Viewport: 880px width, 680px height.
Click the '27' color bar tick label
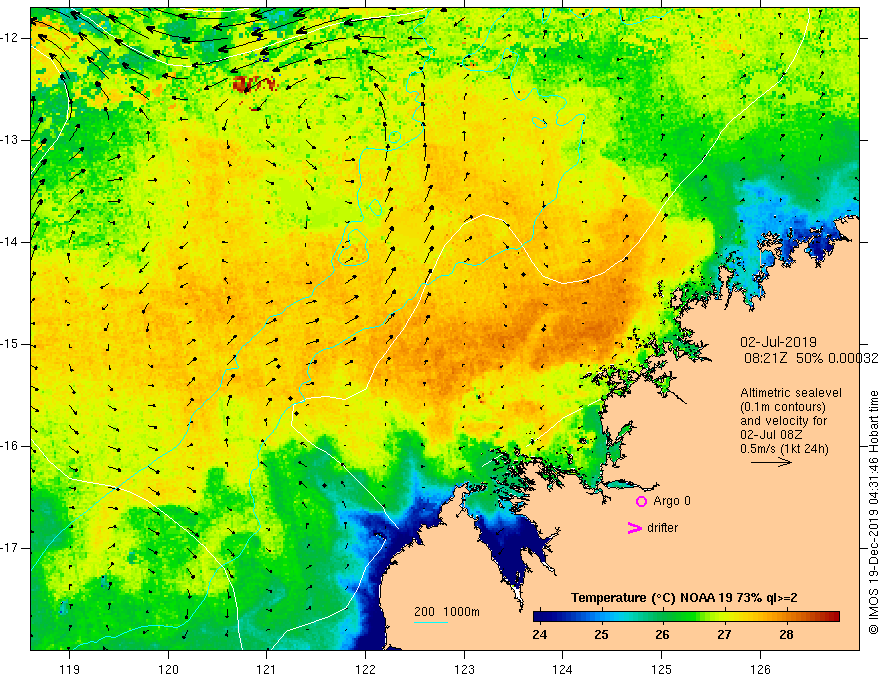coord(724,635)
